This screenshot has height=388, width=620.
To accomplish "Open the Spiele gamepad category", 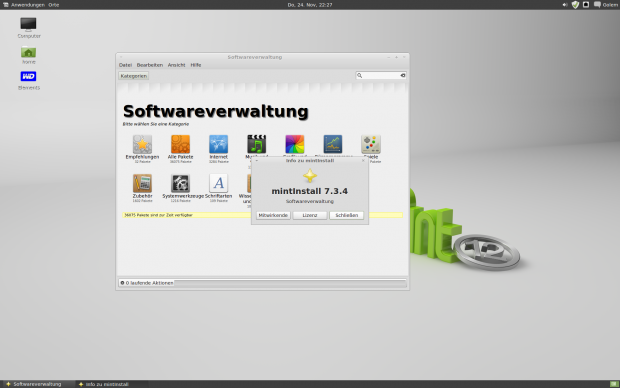I will 371,144.
